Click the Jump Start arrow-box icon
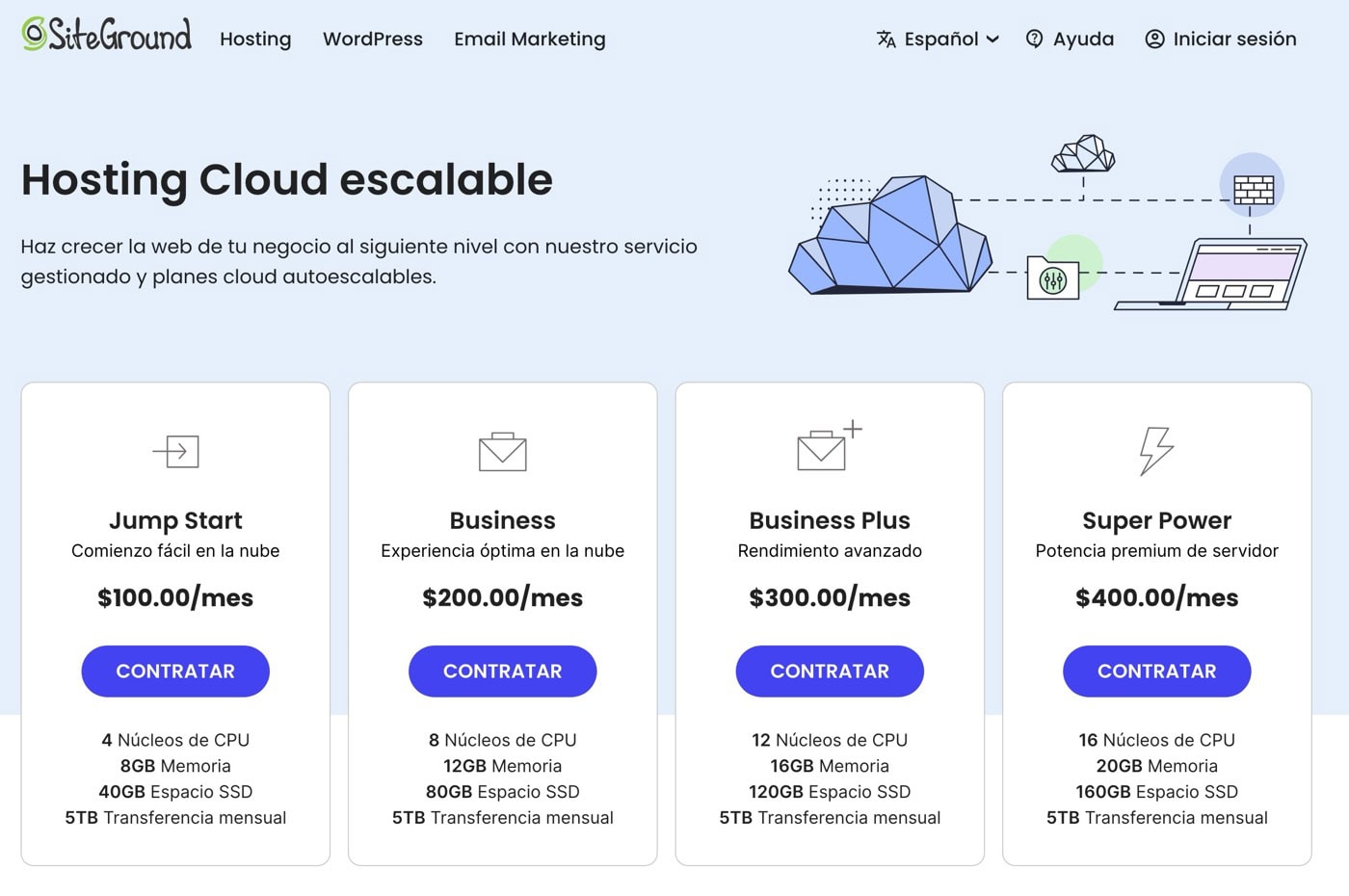Image resolution: width=1349 pixels, height=896 pixels. [175, 451]
